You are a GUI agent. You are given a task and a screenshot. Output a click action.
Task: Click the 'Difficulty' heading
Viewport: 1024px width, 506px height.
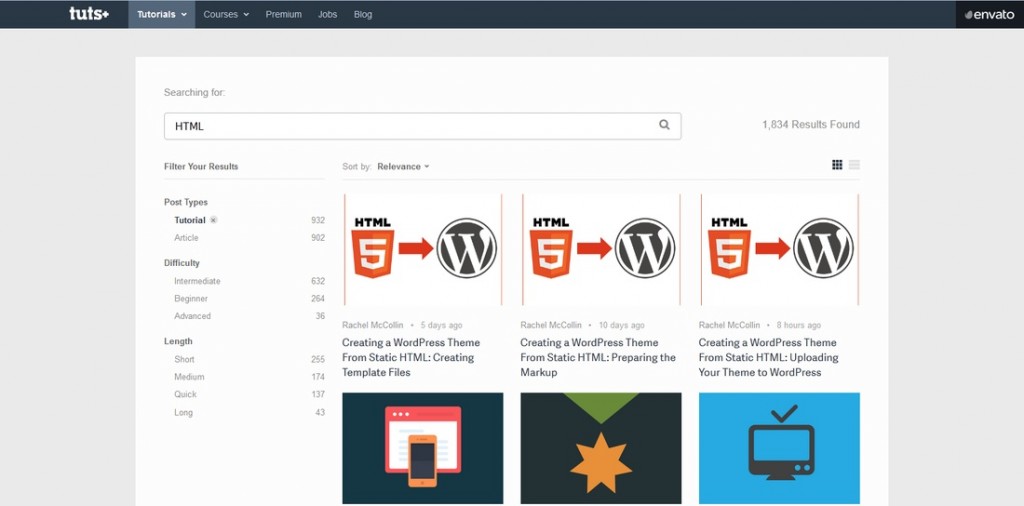(x=182, y=263)
